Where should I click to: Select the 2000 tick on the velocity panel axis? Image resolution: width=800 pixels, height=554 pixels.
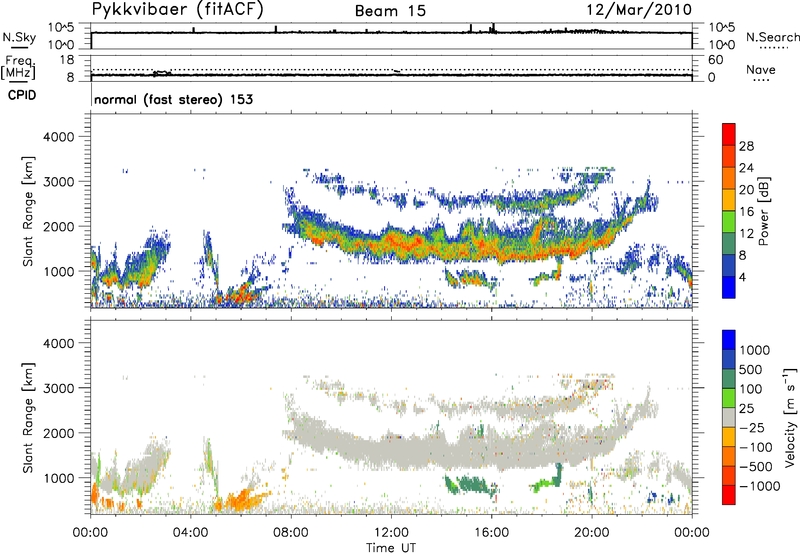pyautogui.click(x=59, y=433)
